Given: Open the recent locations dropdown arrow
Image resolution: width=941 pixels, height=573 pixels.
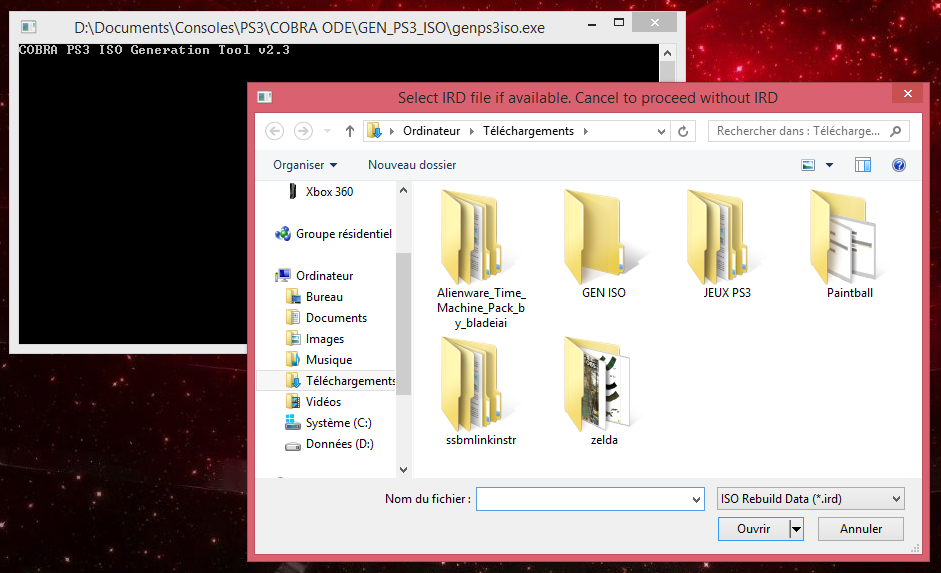Looking at the screenshot, I should (x=327, y=131).
